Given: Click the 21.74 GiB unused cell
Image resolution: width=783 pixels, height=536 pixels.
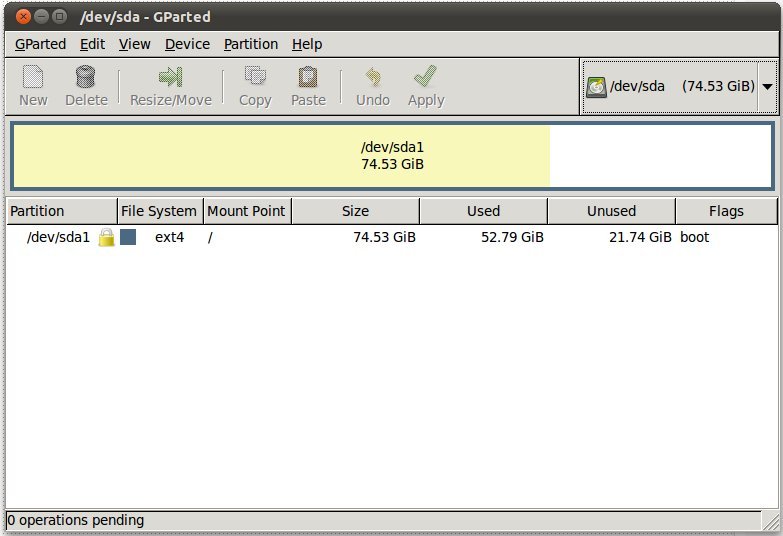Looking at the screenshot, I should tap(640, 237).
